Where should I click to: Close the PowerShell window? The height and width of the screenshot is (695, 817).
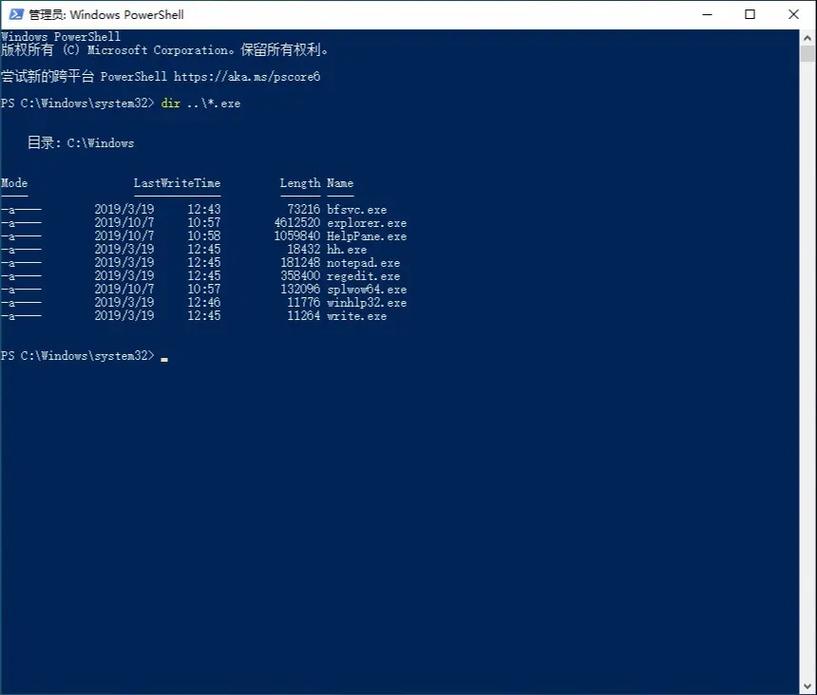[x=793, y=15]
